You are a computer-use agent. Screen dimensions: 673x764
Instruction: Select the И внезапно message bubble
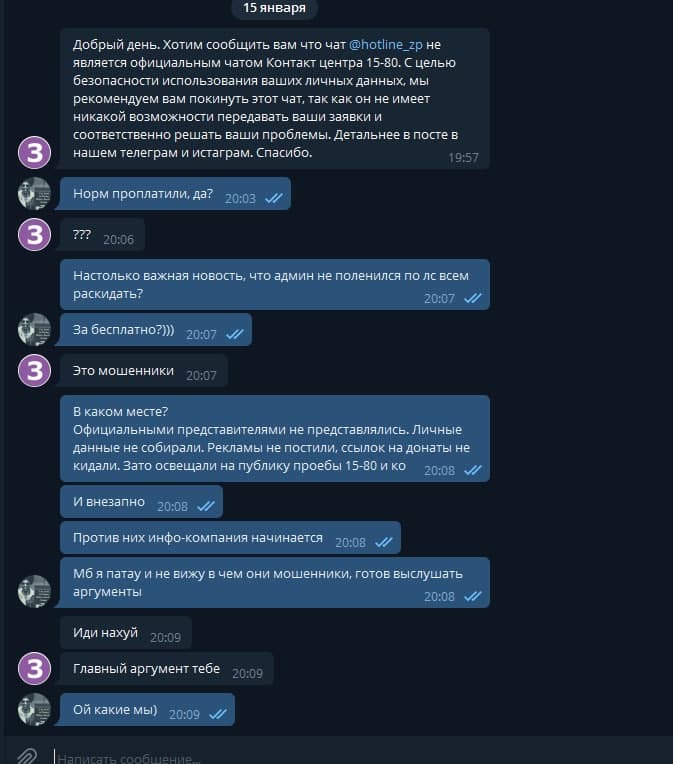[141, 501]
